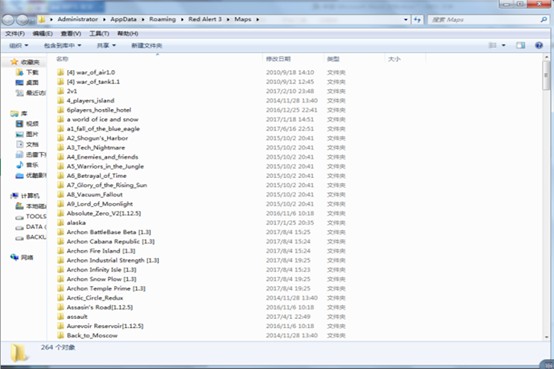Select 图片 library in navigation pane
The width and height of the screenshot is (554, 369).
click(27, 134)
